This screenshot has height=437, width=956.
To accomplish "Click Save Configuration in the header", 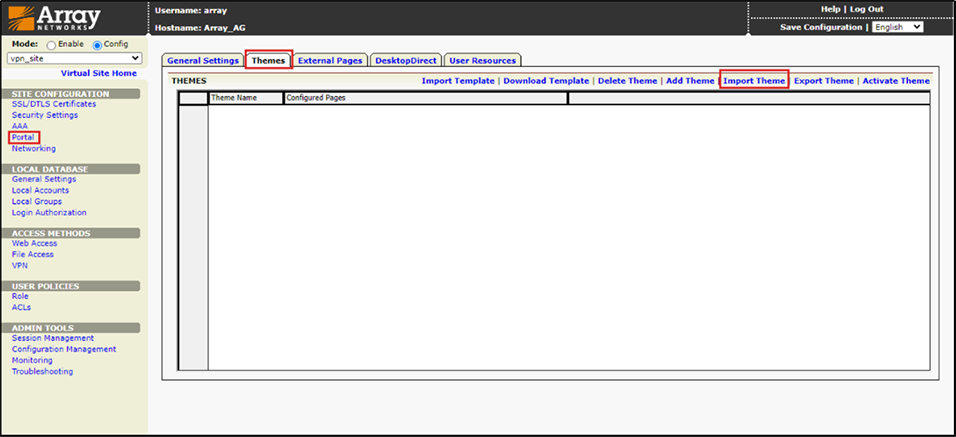I will tap(821, 27).
